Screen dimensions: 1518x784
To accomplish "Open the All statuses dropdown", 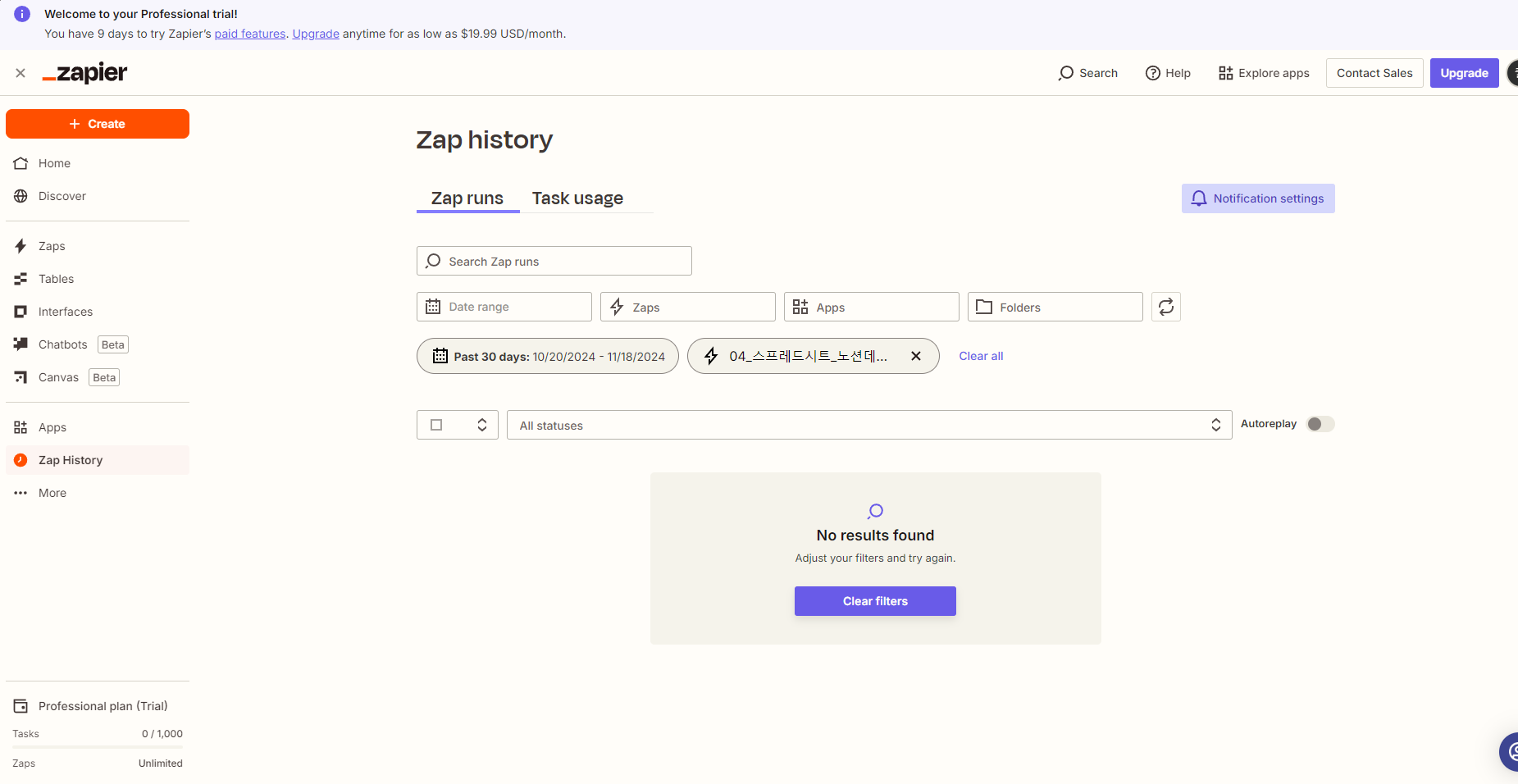I will click(x=869, y=425).
